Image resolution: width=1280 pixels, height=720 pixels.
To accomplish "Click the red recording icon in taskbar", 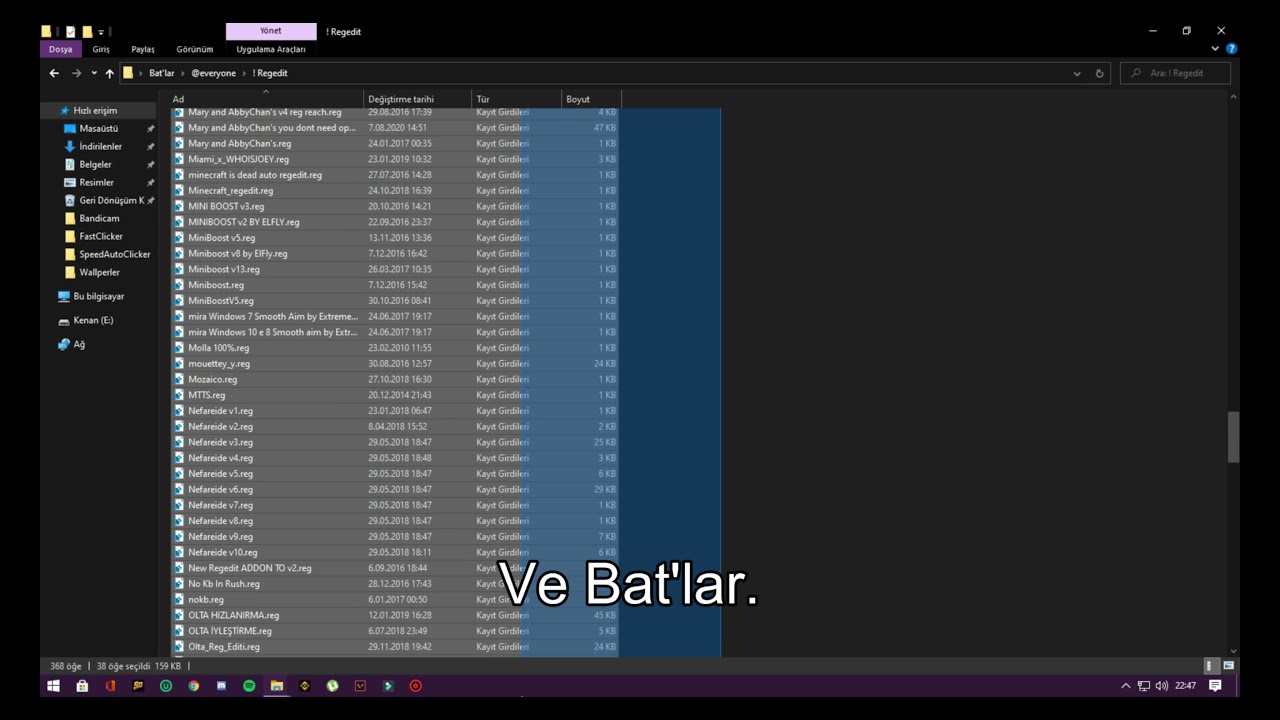I will click(416, 686).
